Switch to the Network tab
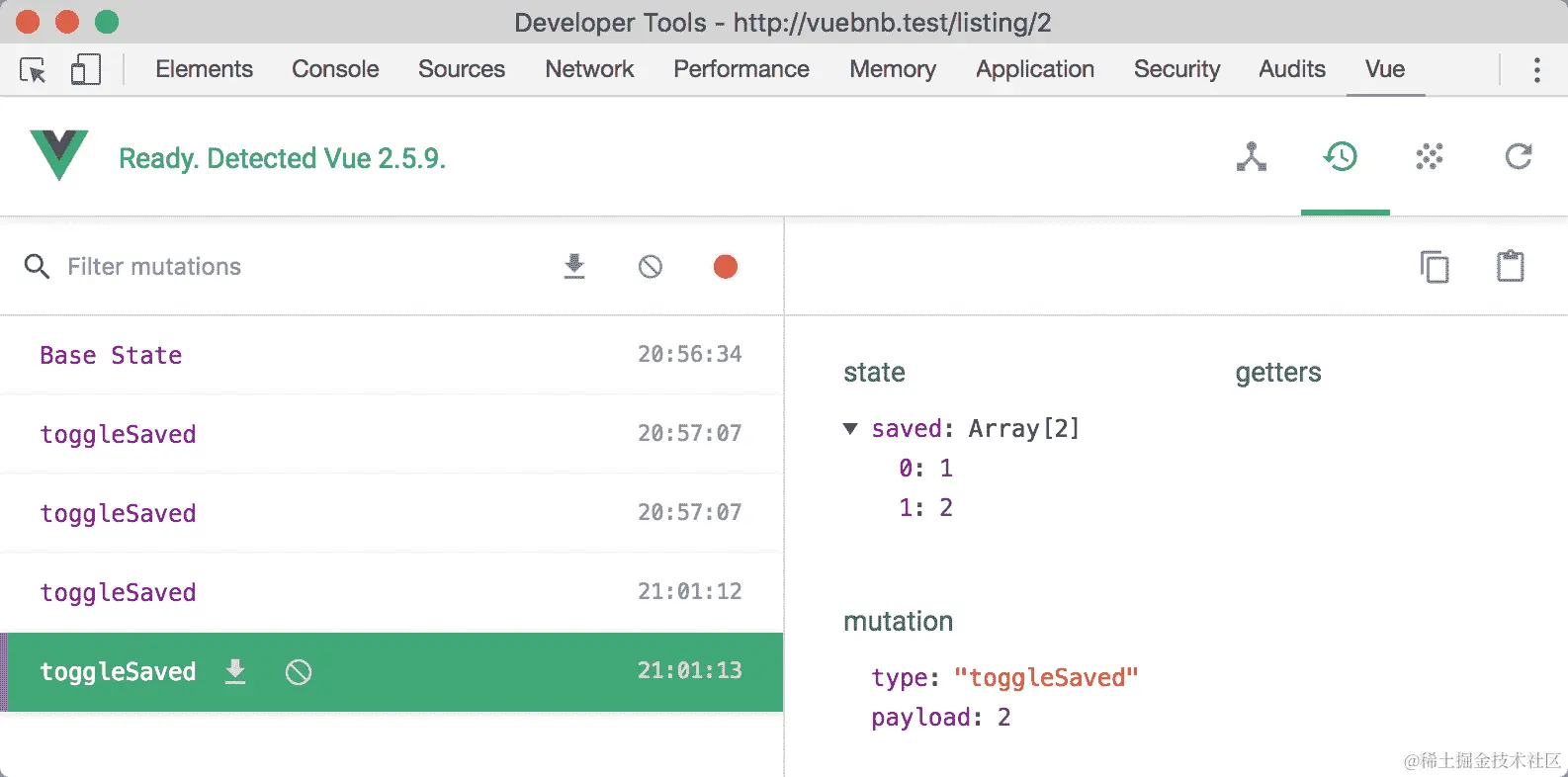1568x777 pixels. [x=589, y=69]
